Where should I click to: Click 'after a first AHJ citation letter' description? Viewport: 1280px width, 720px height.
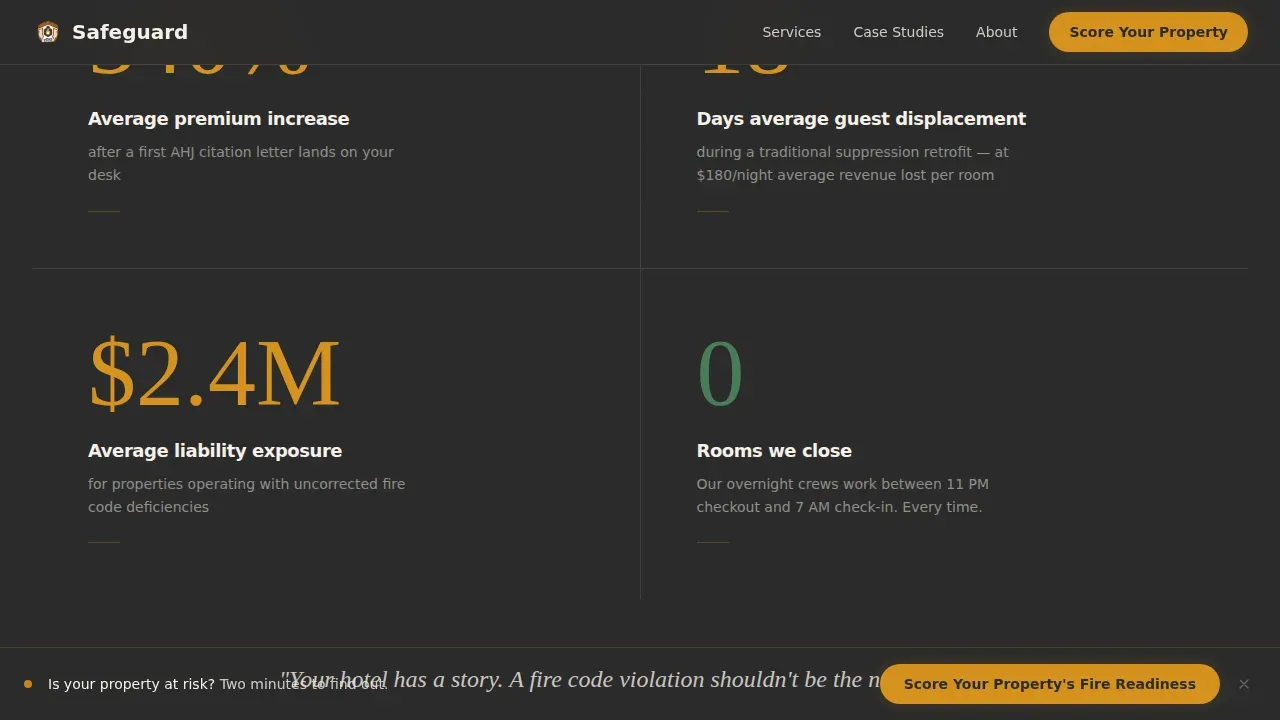coord(241,163)
